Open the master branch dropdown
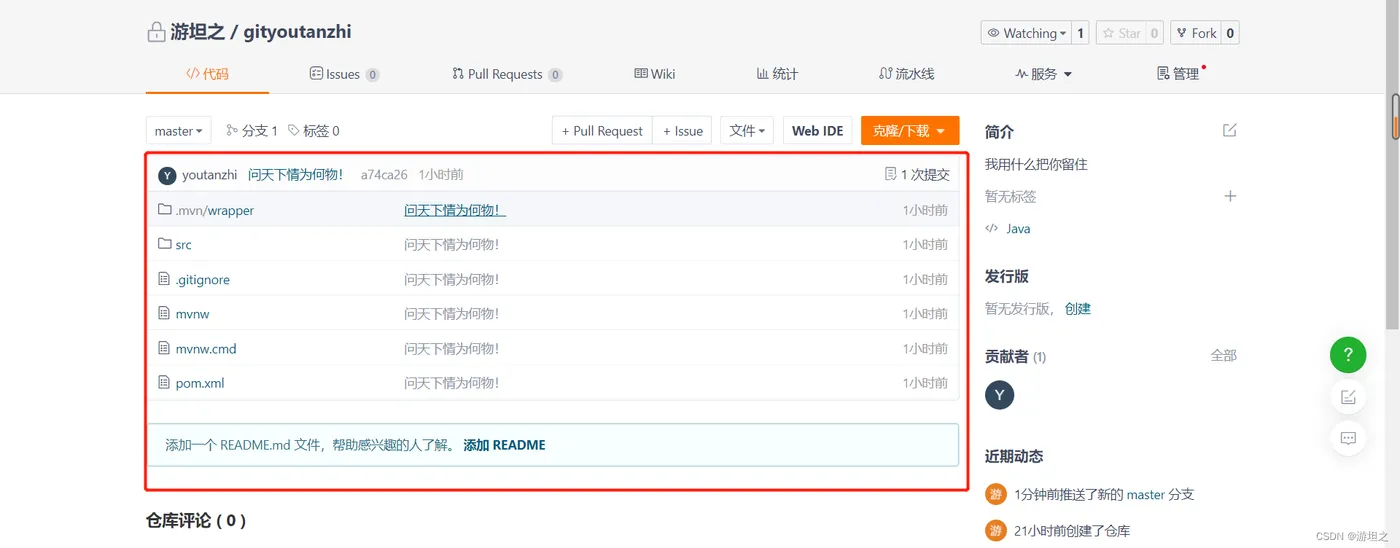 [179, 131]
